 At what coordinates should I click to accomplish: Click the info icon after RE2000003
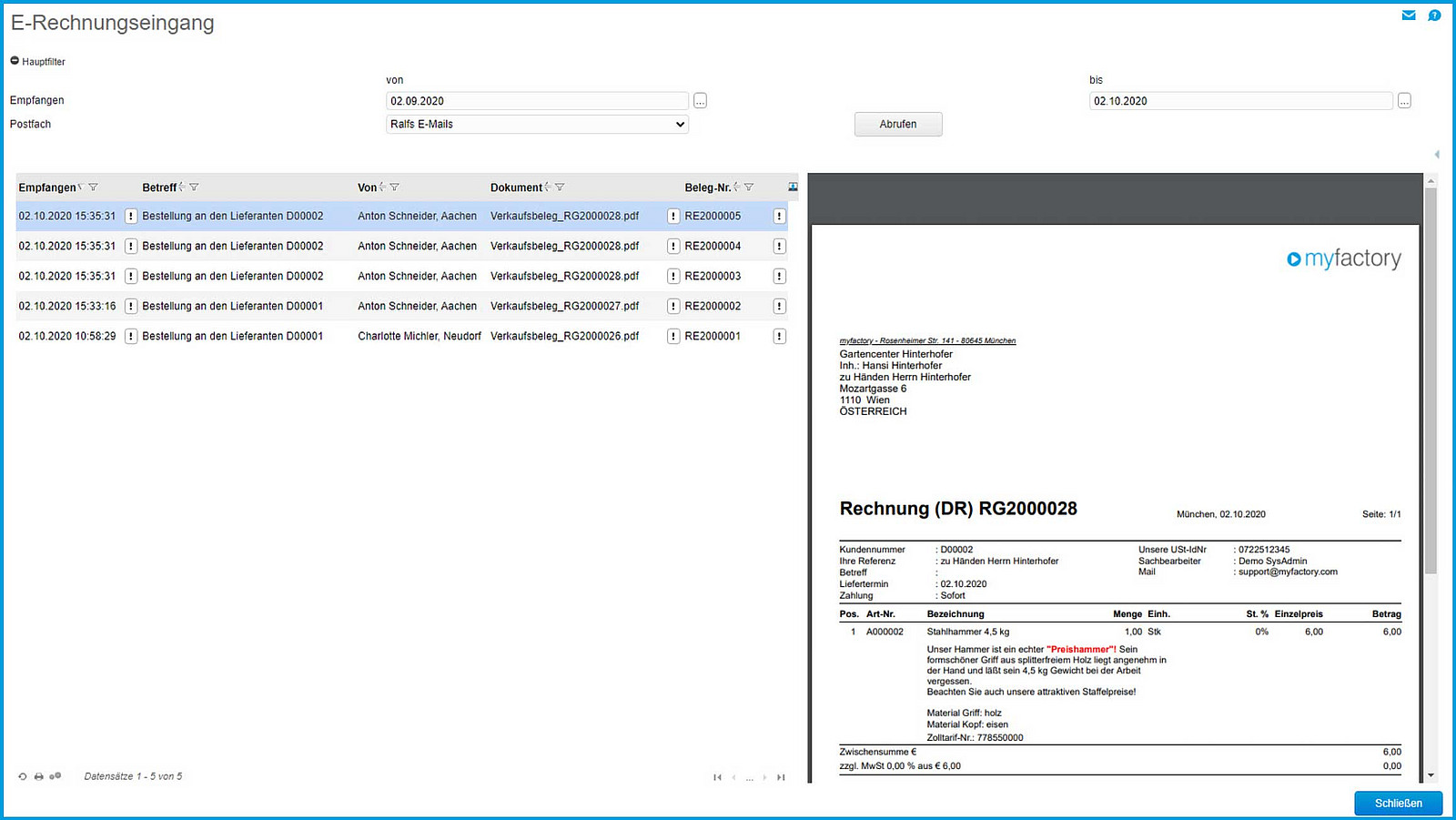pos(780,277)
